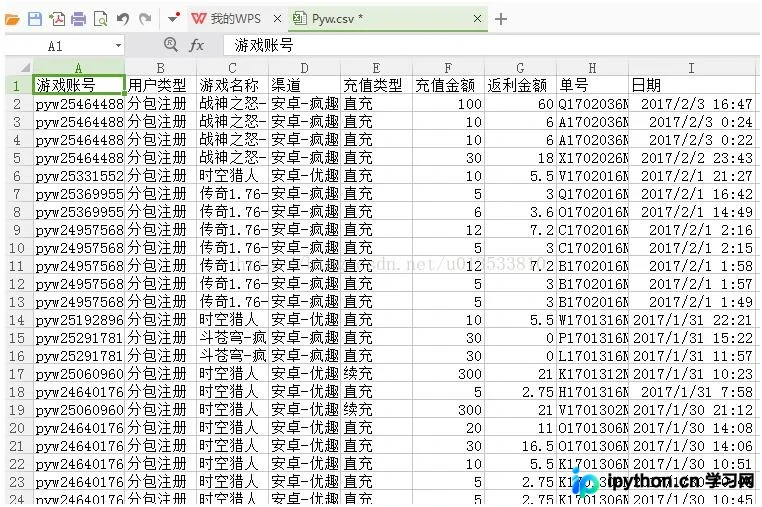Click date cell 2017/2/3 16:47
This screenshot has width=762, height=507.
[692, 104]
